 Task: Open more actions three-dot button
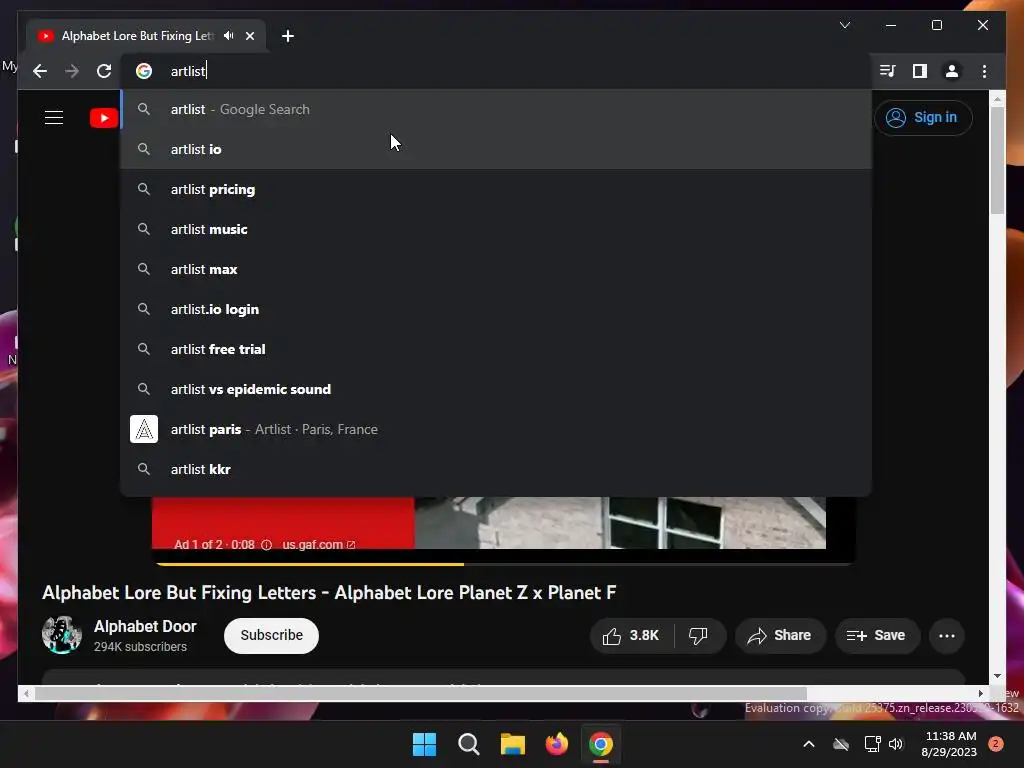pyautogui.click(x=947, y=635)
